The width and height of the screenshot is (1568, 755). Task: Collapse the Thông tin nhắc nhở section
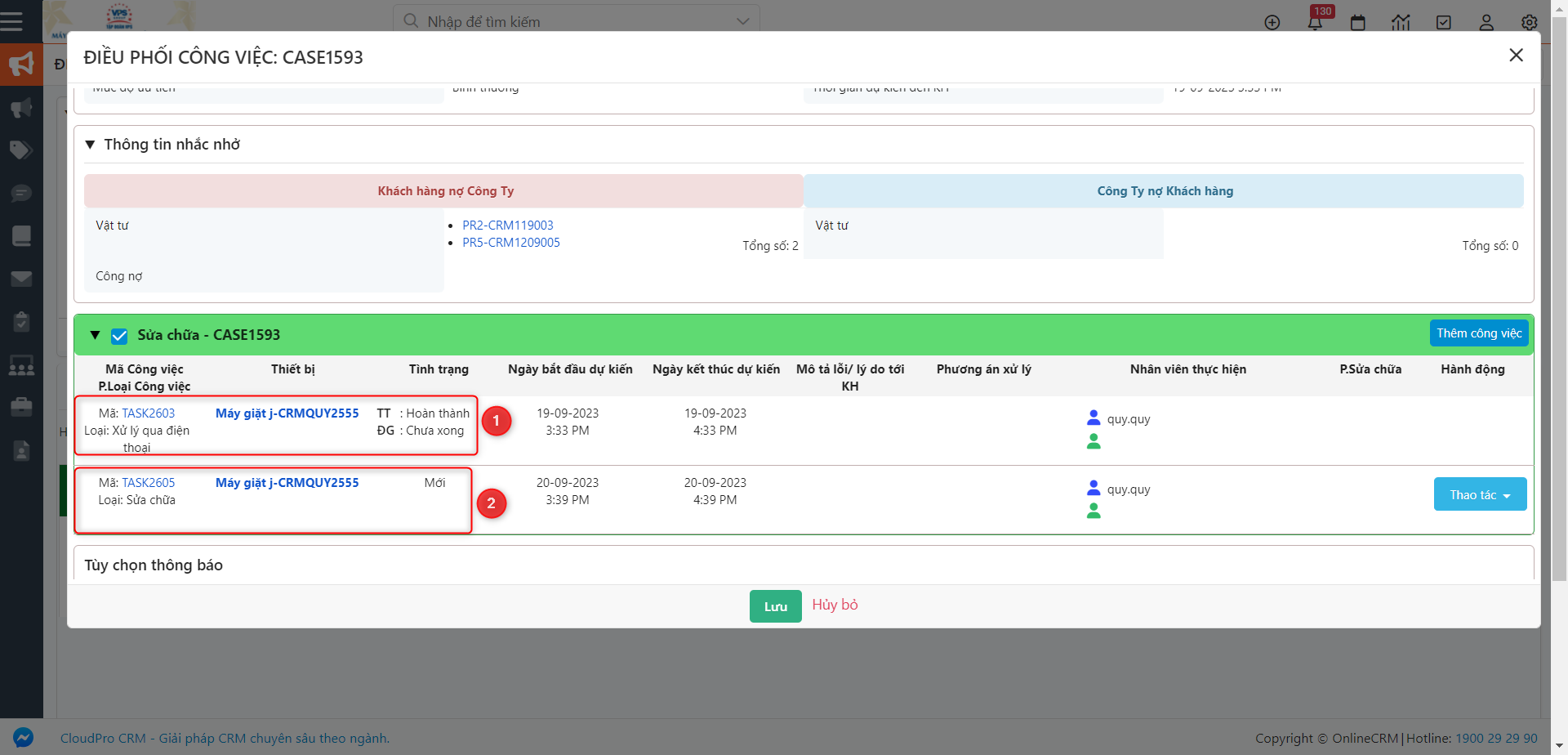click(90, 145)
